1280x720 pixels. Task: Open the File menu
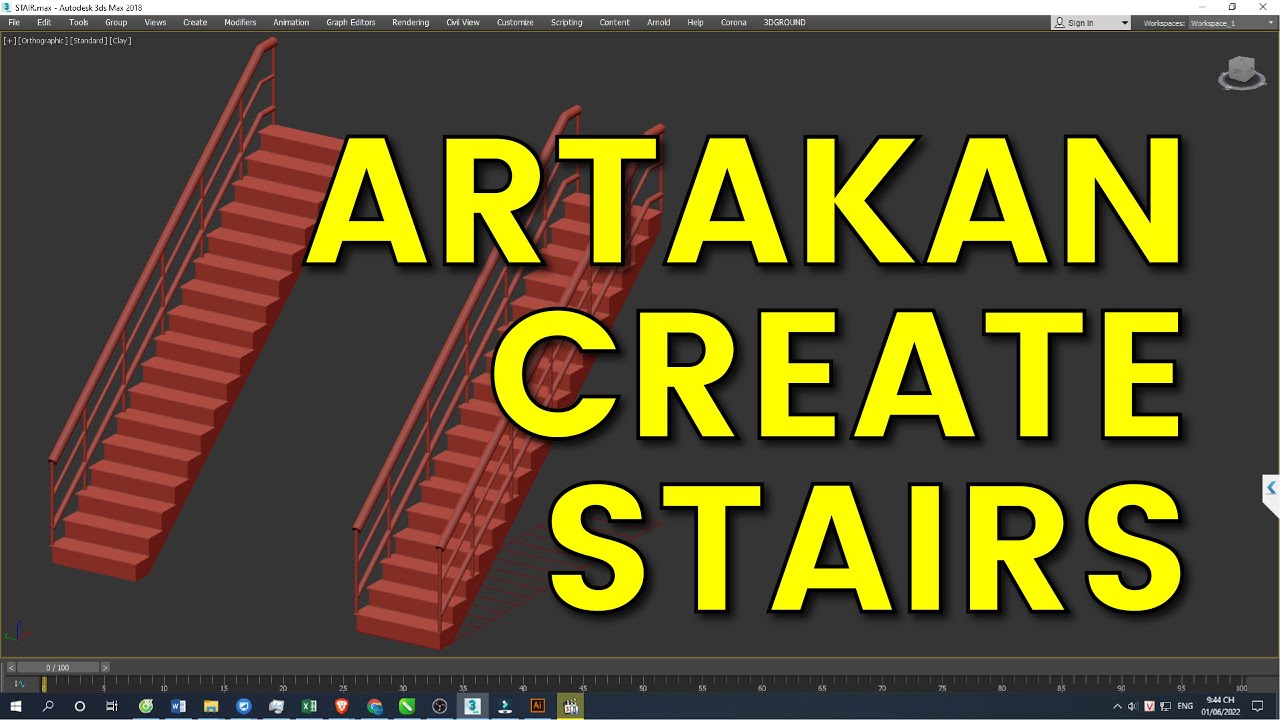click(14, 22)
